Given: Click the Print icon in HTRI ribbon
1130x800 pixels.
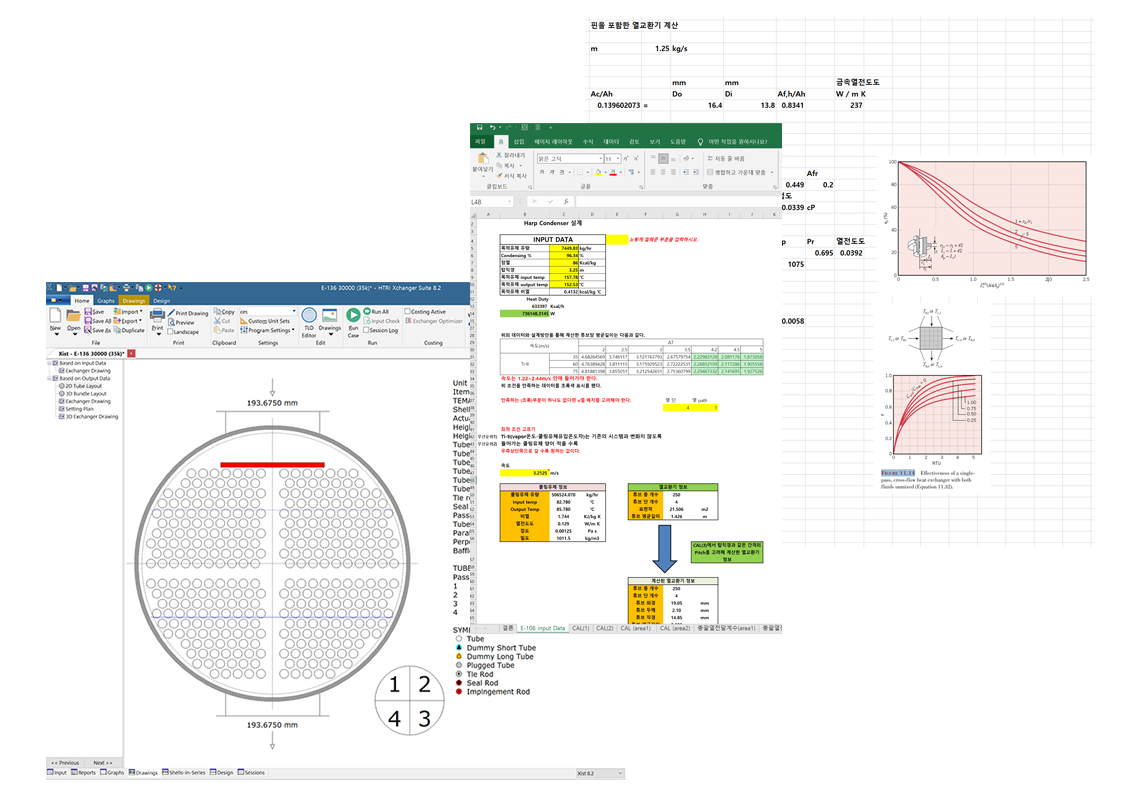Looking at the screenshot, I should coord(157,315).
